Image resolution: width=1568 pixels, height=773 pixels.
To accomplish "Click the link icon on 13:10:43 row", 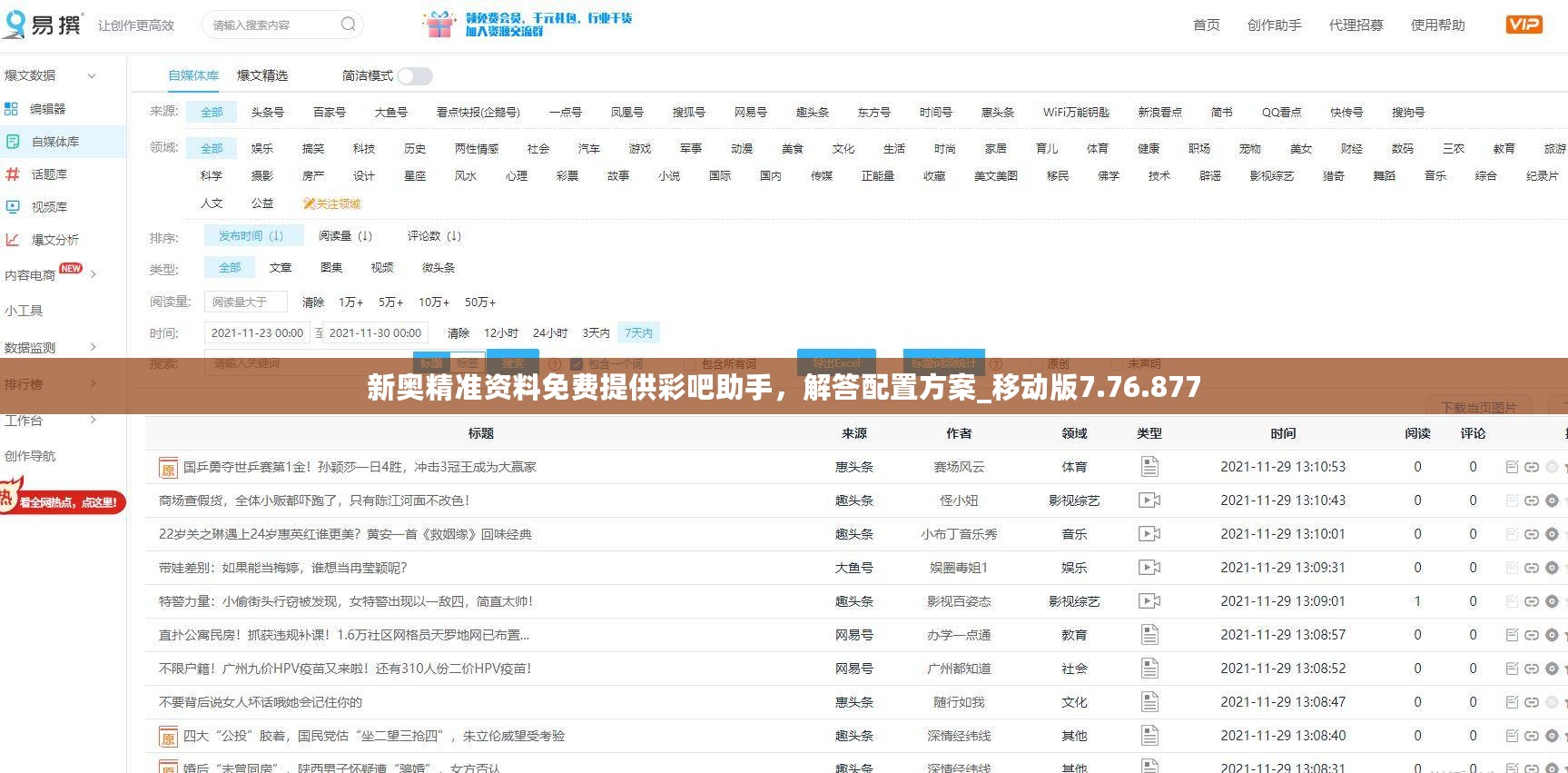I will 1532,500.
